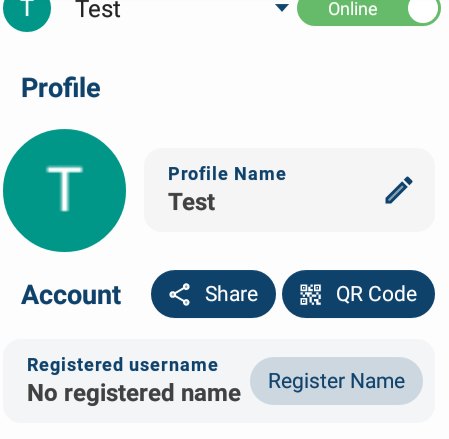Click the profile name value Test in the card
The width and height of the screenshot is (449, 439).
[192, 202]
